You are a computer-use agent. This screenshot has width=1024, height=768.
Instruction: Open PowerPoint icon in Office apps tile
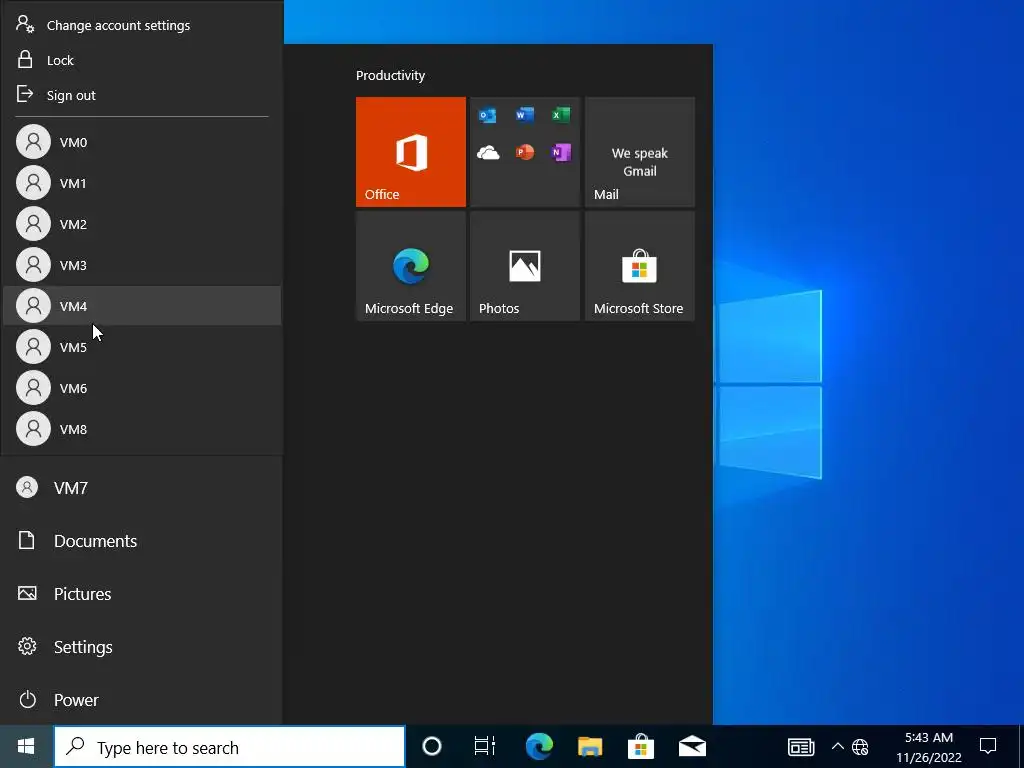pos(524,153)
